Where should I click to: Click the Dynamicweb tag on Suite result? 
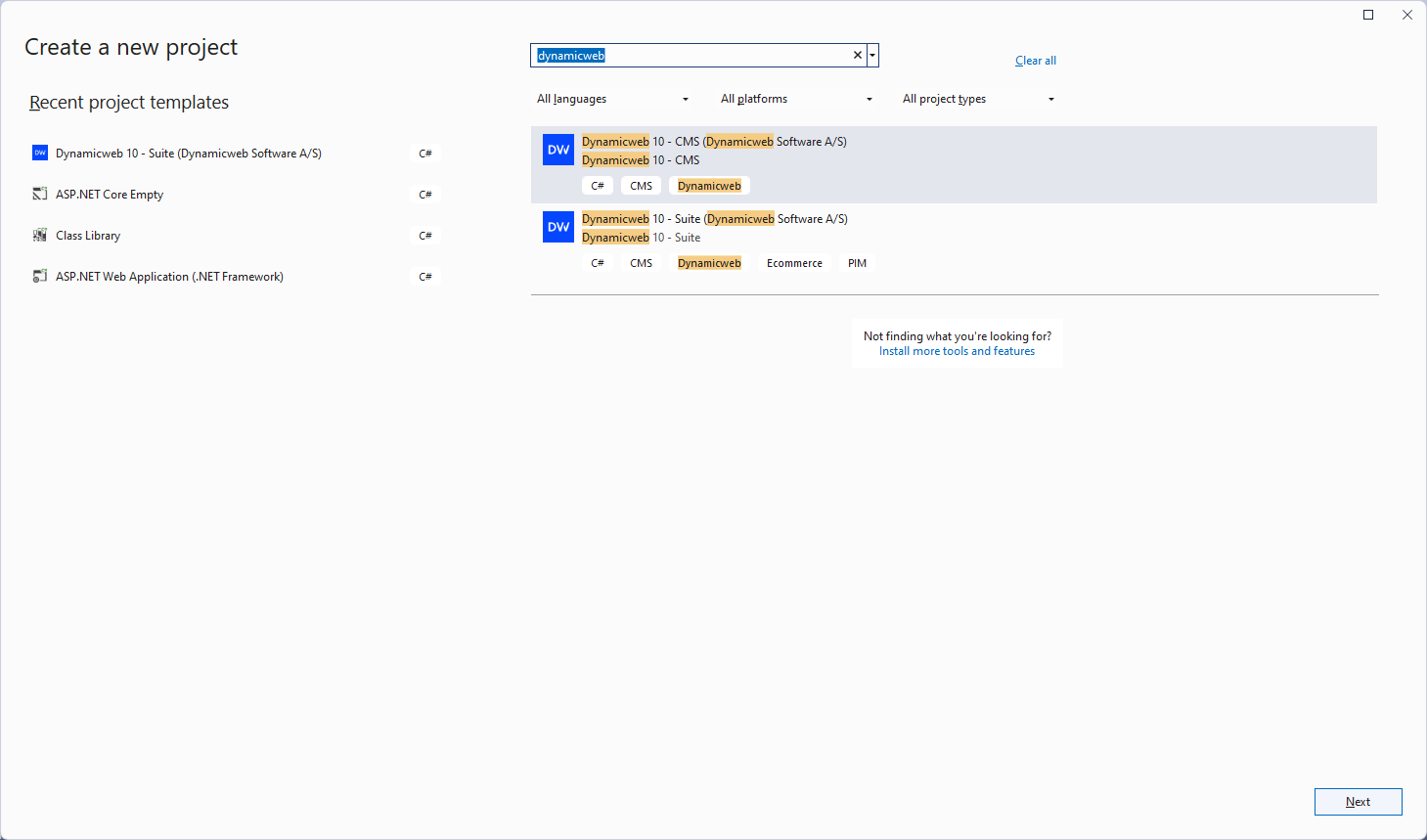pos(709,263)
